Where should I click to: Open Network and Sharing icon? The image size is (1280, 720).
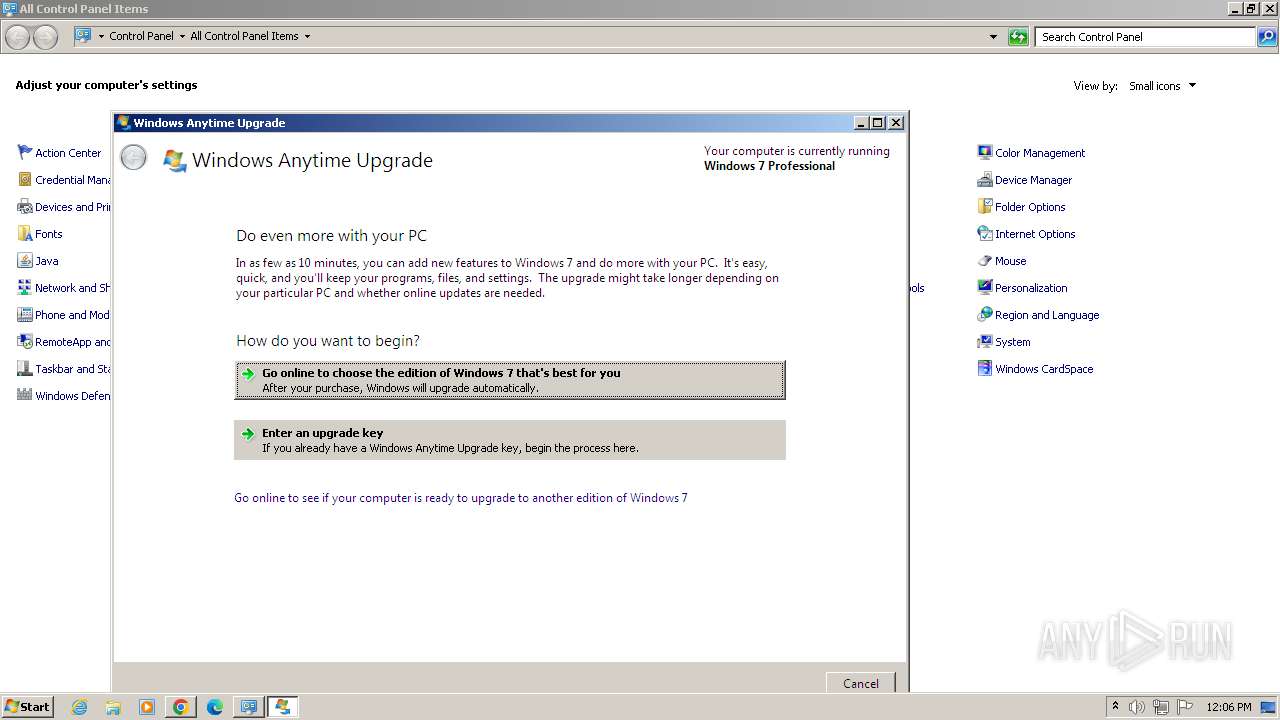pos(25,287)
